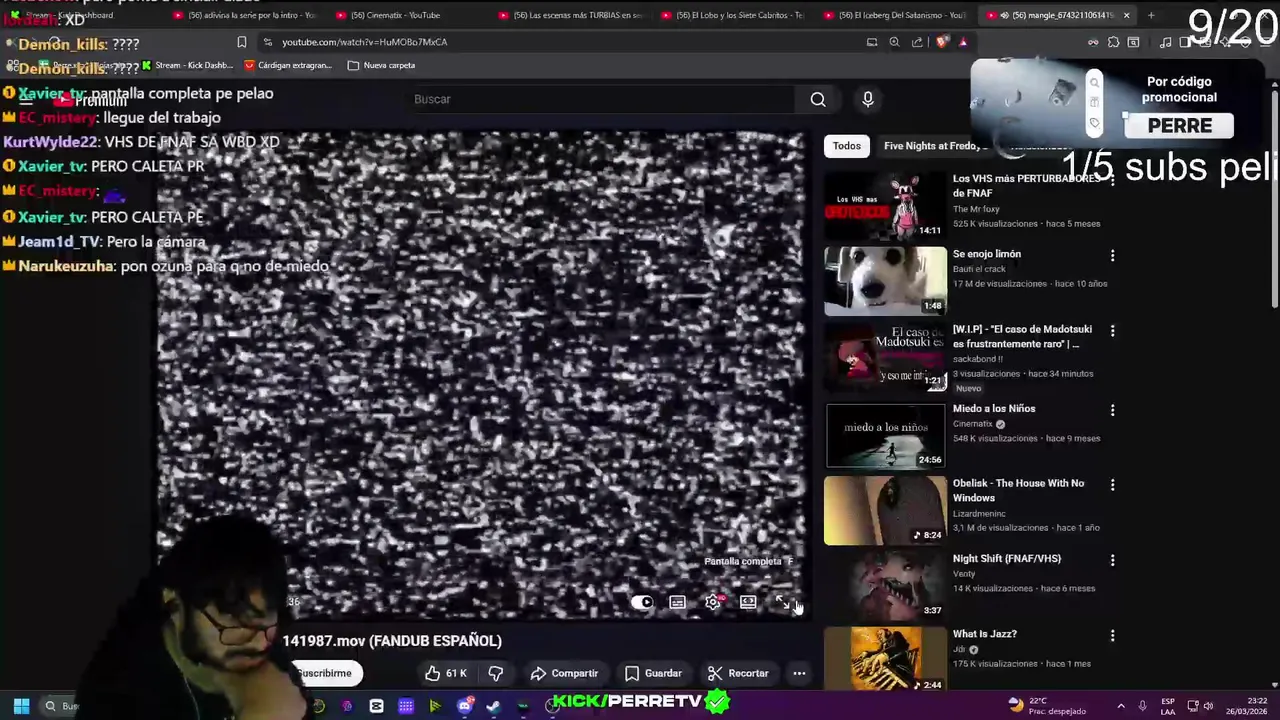Click share icon in address bar
The width and height of the screenshot is (1280, 720).
click(x=917, y=42)
